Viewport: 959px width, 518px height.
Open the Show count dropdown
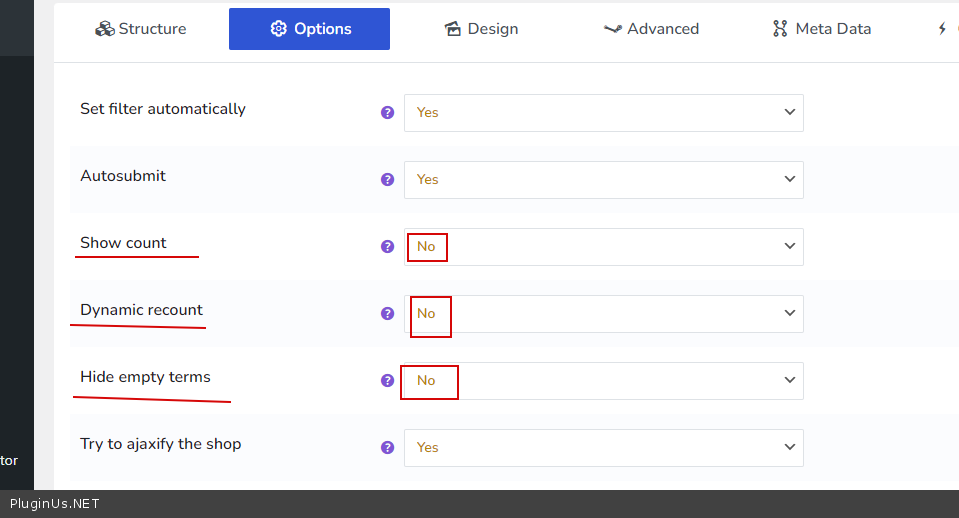tap(603, 247)
